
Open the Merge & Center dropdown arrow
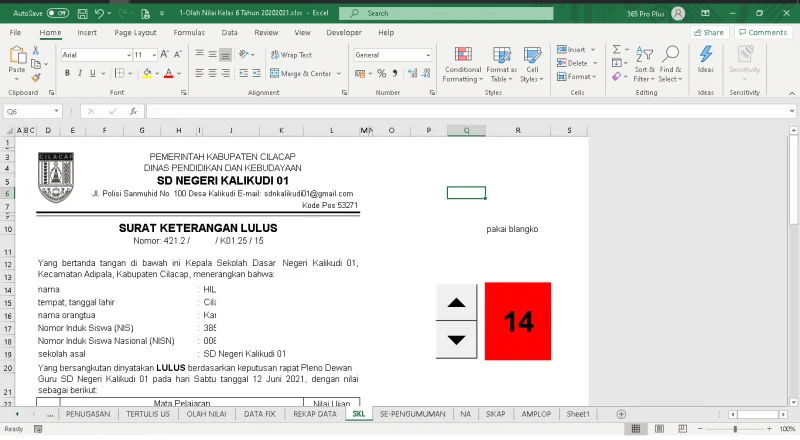[x=338, y=73]
